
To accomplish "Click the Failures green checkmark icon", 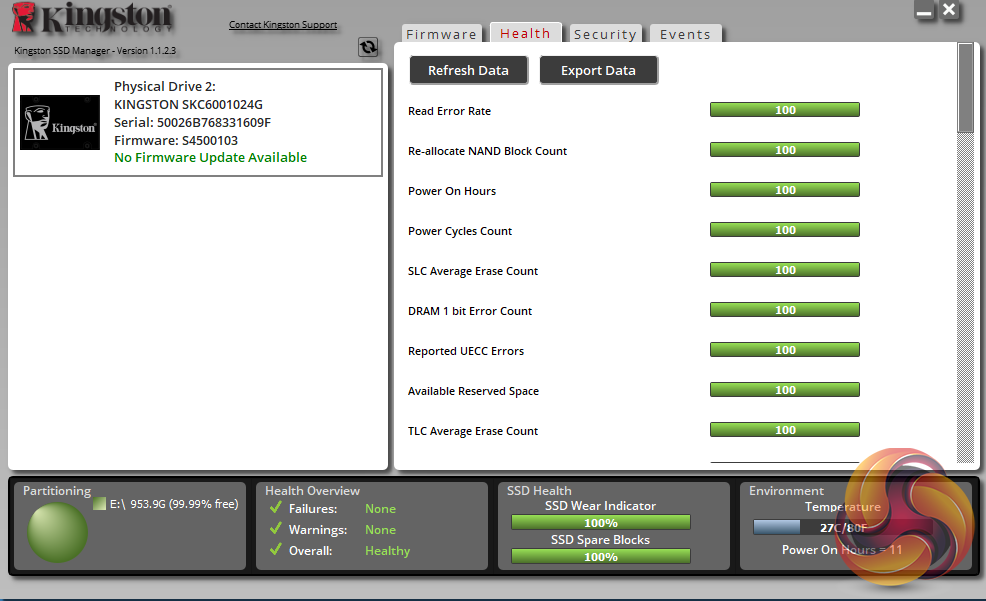I will (x=275, y=507).
